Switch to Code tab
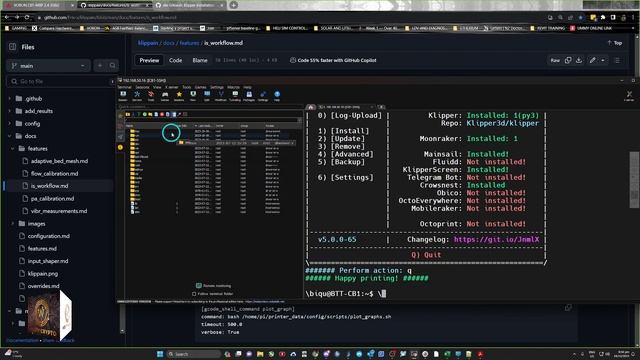This screenshot has height=360, width=640. click(176, 60)
